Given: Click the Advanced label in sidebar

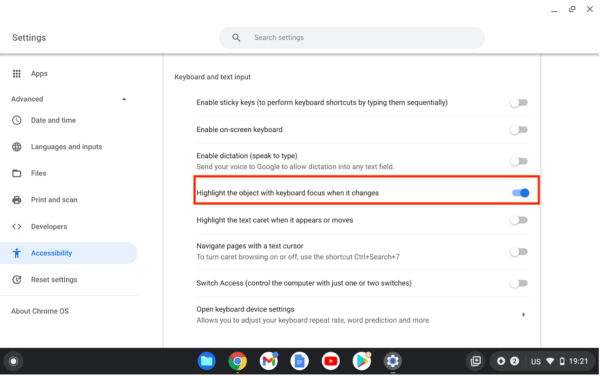Looking at the screenshot, I should (27, 99).
